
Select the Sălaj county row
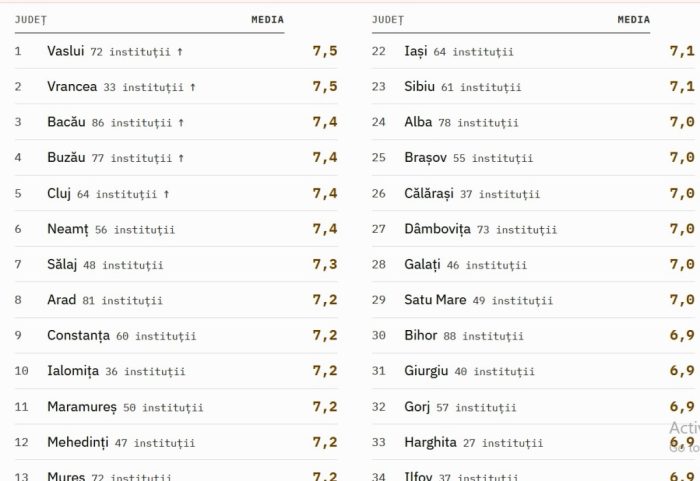(176, 264)
